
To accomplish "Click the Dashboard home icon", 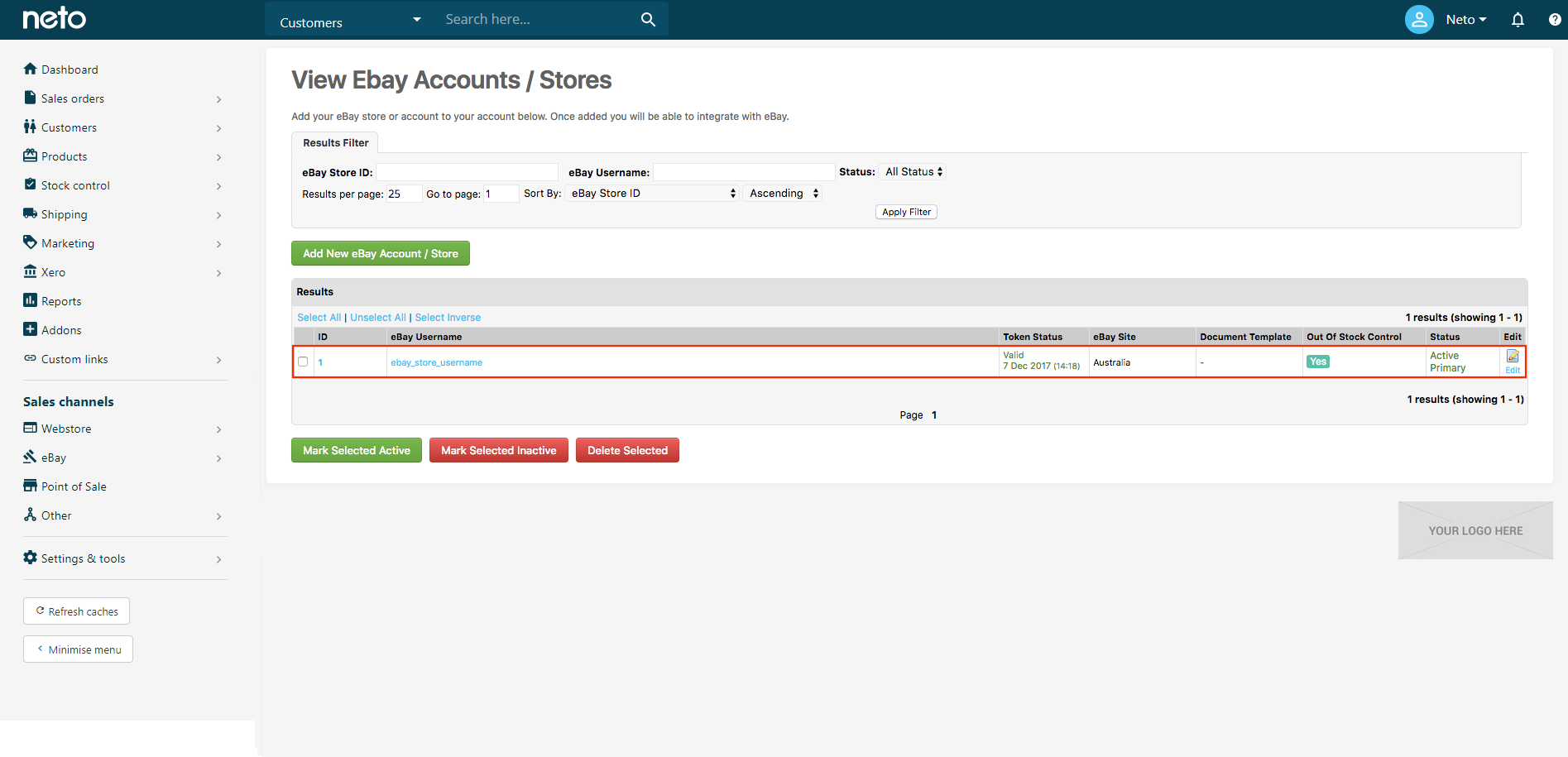I will 31,69.
